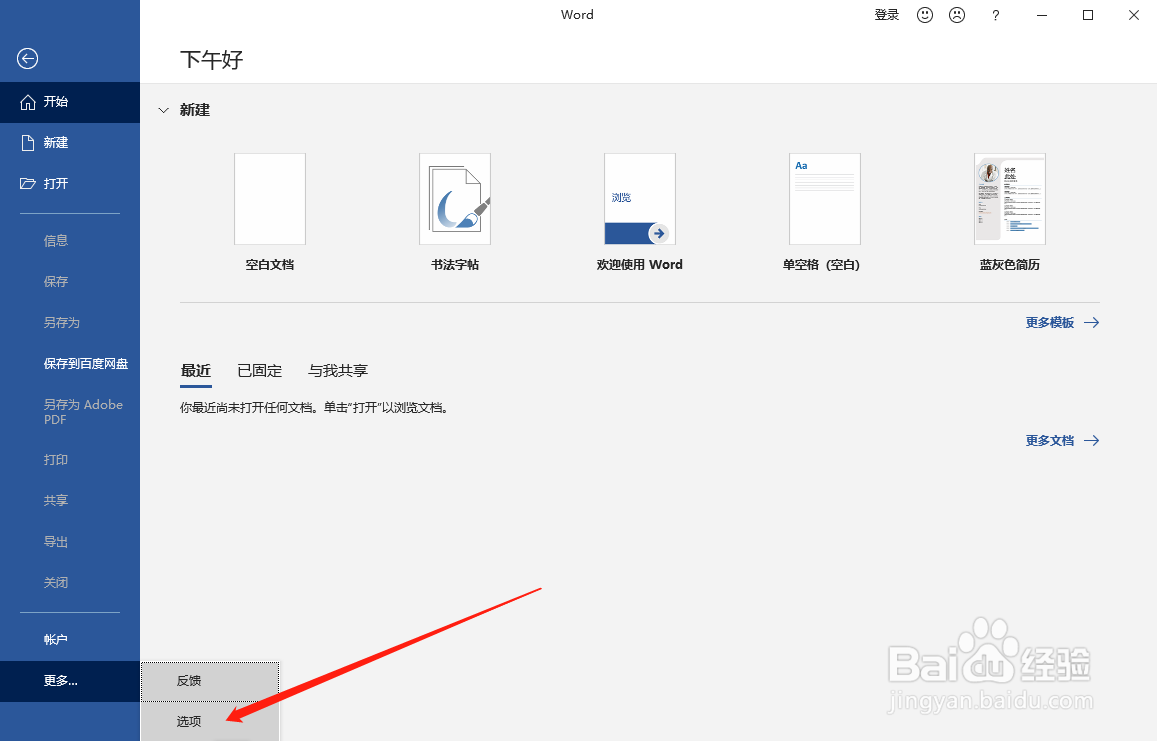
Task: Click the frowning face feedback icon
Action: coord(957,15)
